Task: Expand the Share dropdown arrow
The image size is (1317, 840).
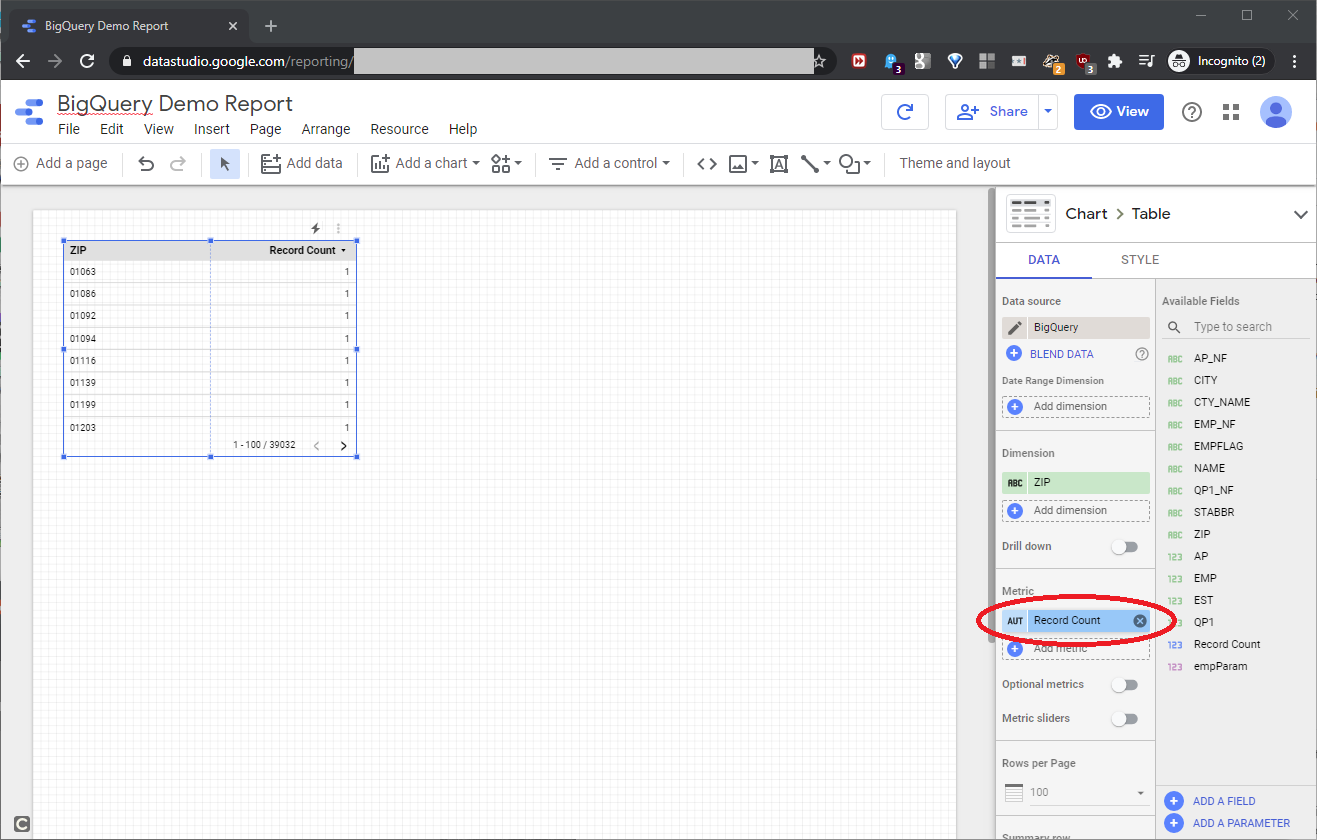Action: (x=1048, y=112)
